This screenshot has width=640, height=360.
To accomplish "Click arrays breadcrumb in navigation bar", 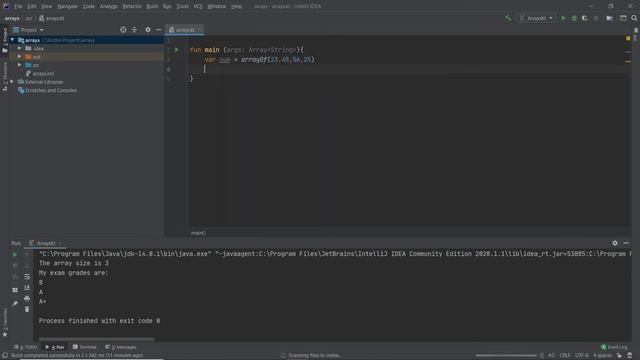I will tap(12, 18).
